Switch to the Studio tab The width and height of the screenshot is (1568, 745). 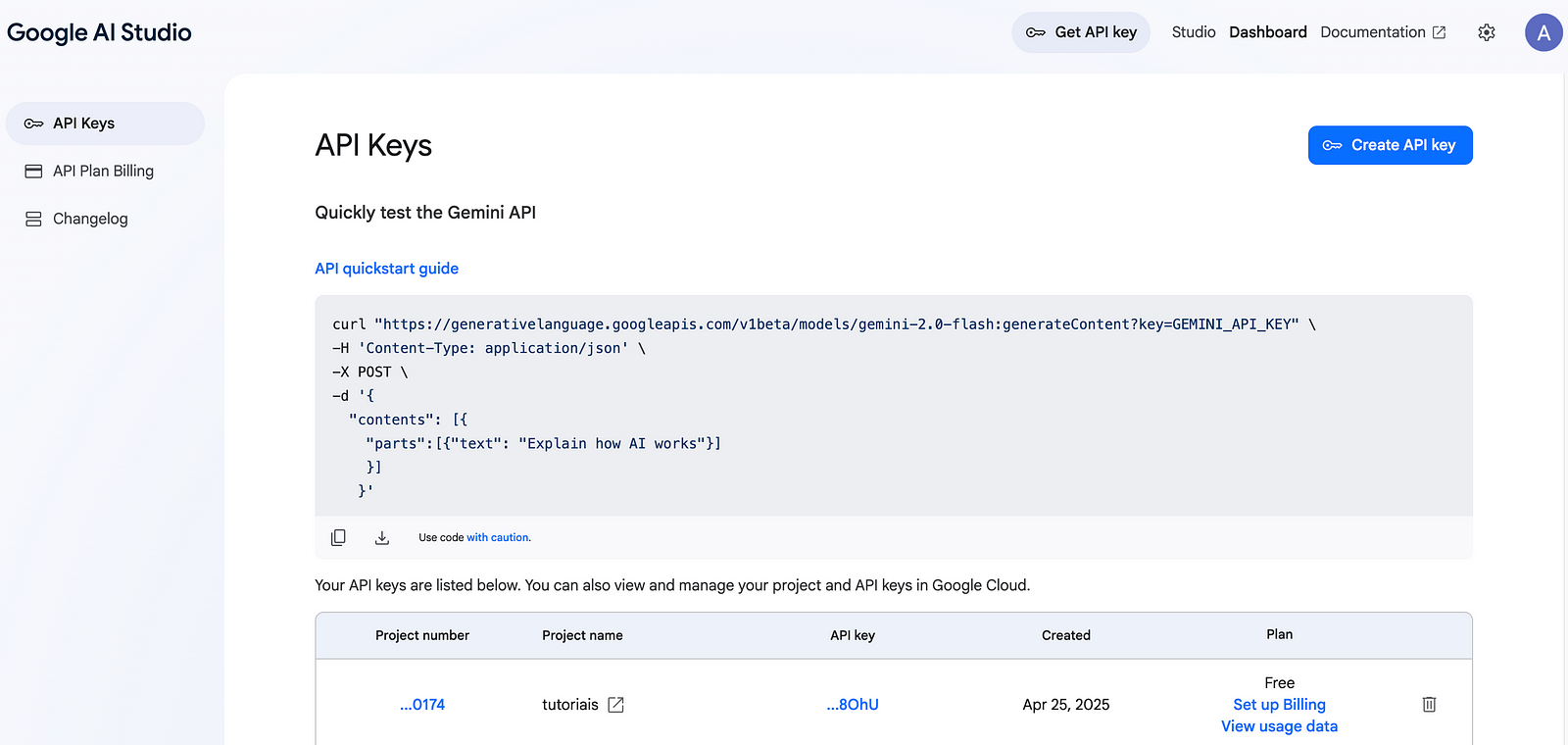click(x=1193, y=32)
